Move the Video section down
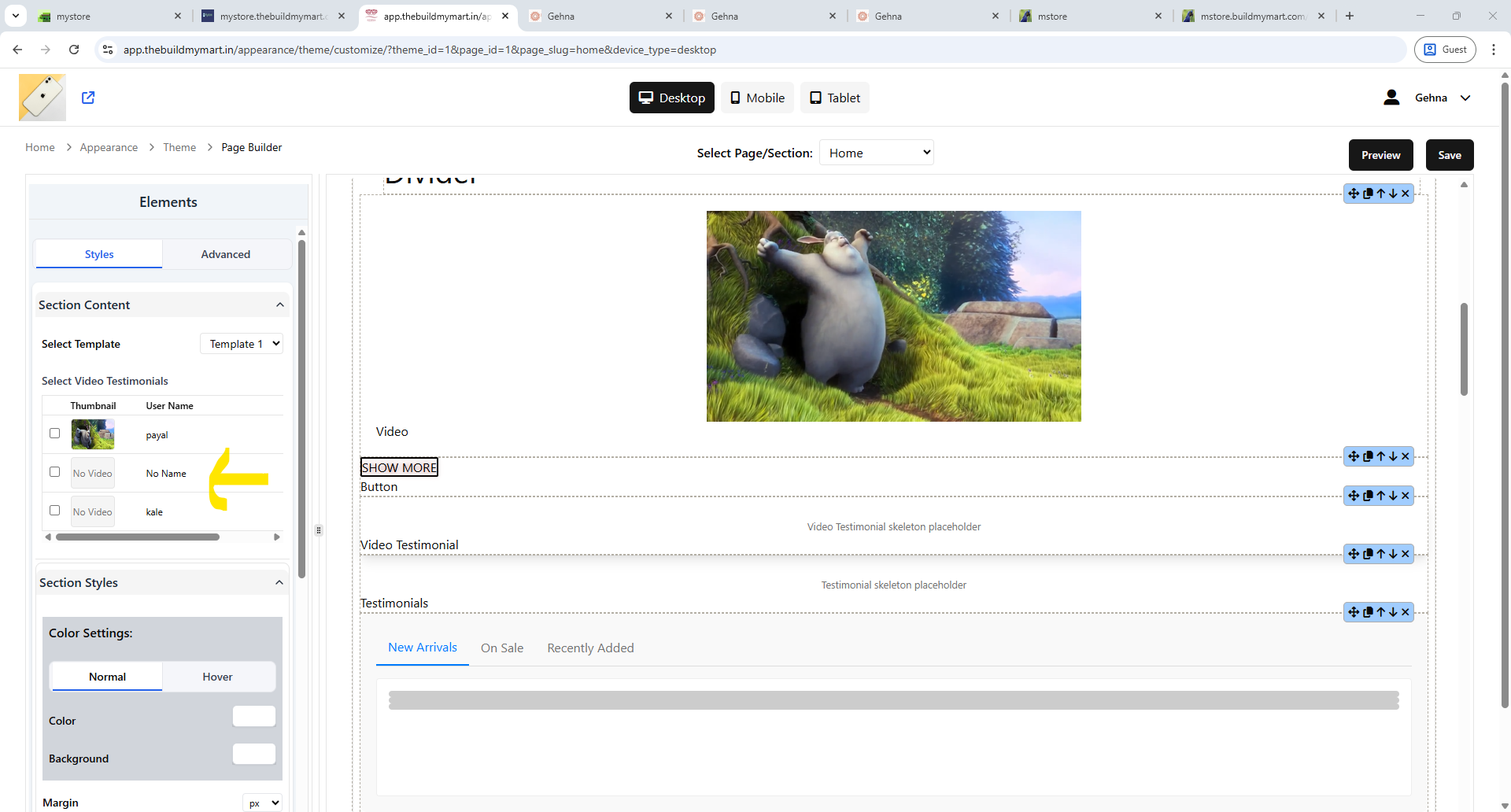The width and height of the screenshot is (1511, 812). [x=1393, y=194]
